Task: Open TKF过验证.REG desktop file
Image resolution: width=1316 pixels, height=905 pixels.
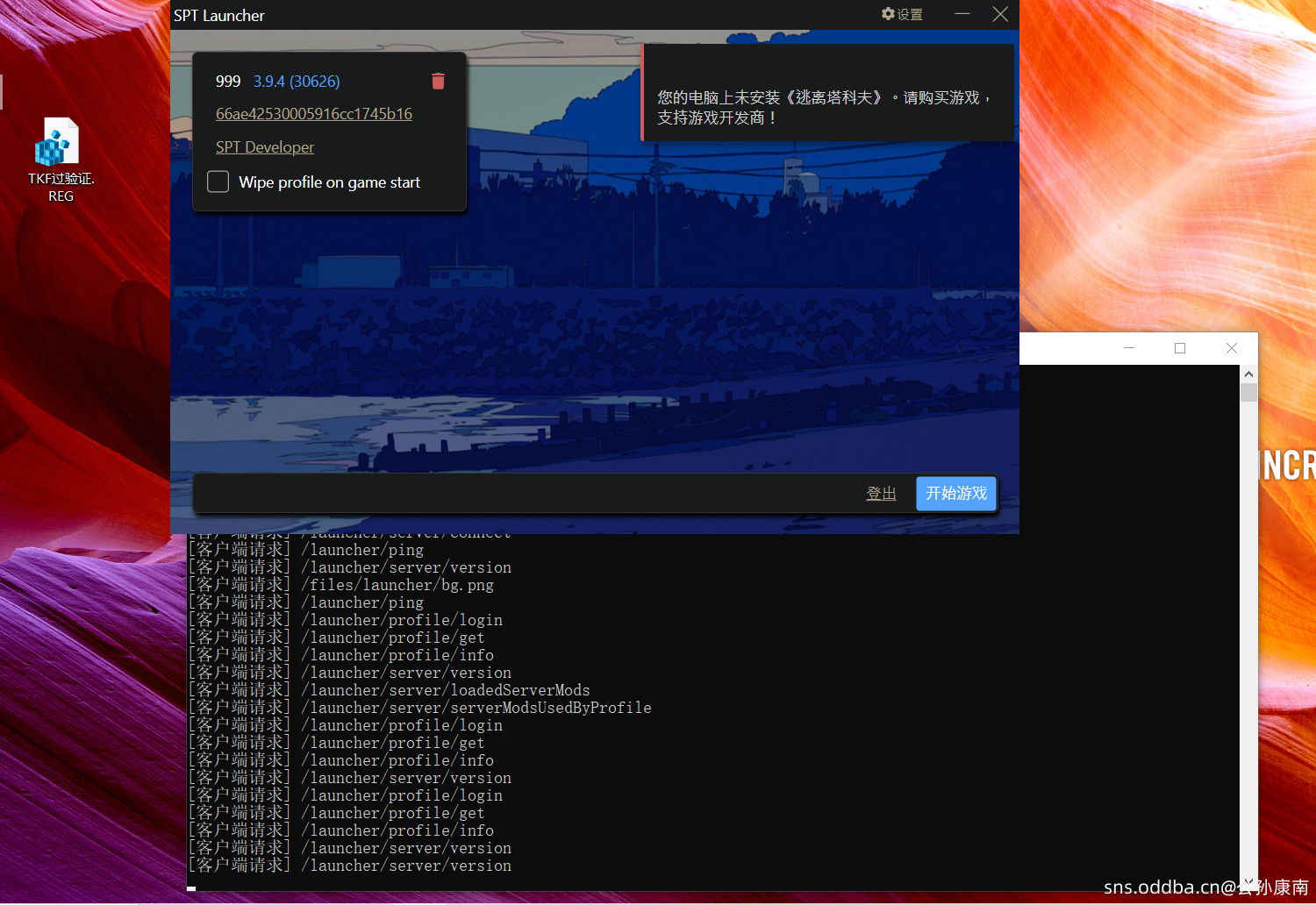Action: [61, 160]
